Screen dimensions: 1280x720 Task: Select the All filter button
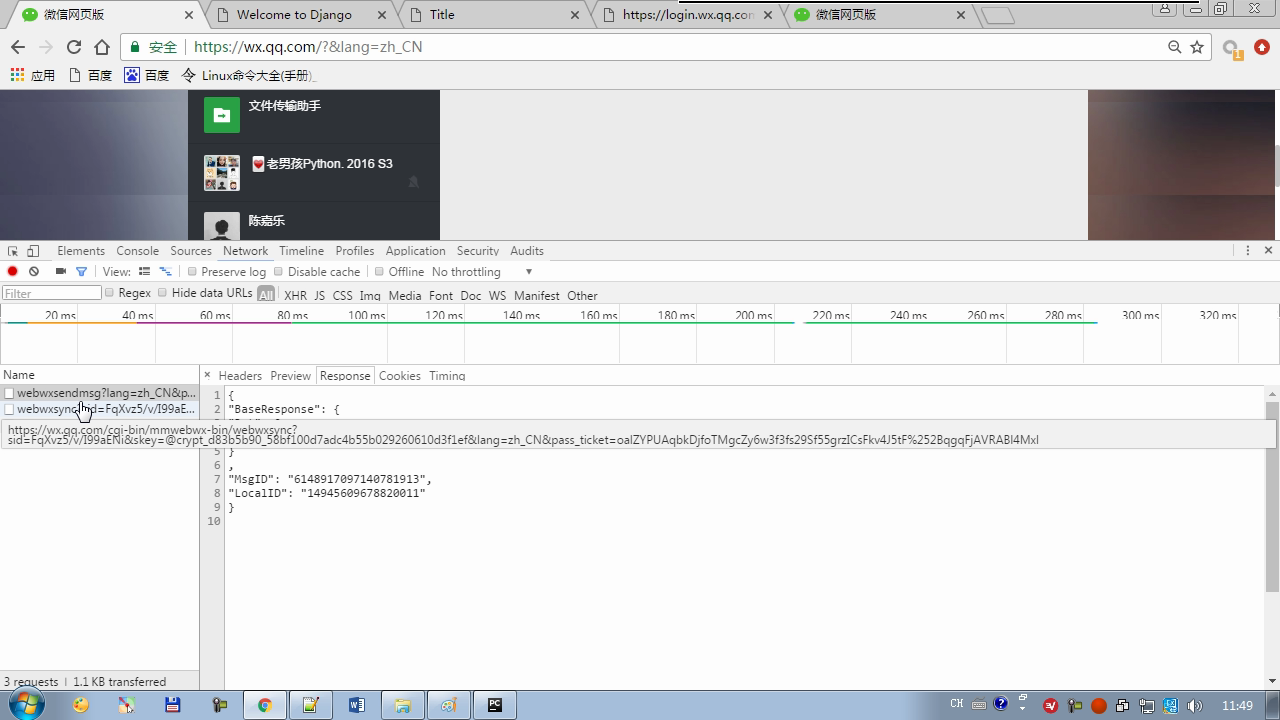pyautogui.click(x=266, y=294)
